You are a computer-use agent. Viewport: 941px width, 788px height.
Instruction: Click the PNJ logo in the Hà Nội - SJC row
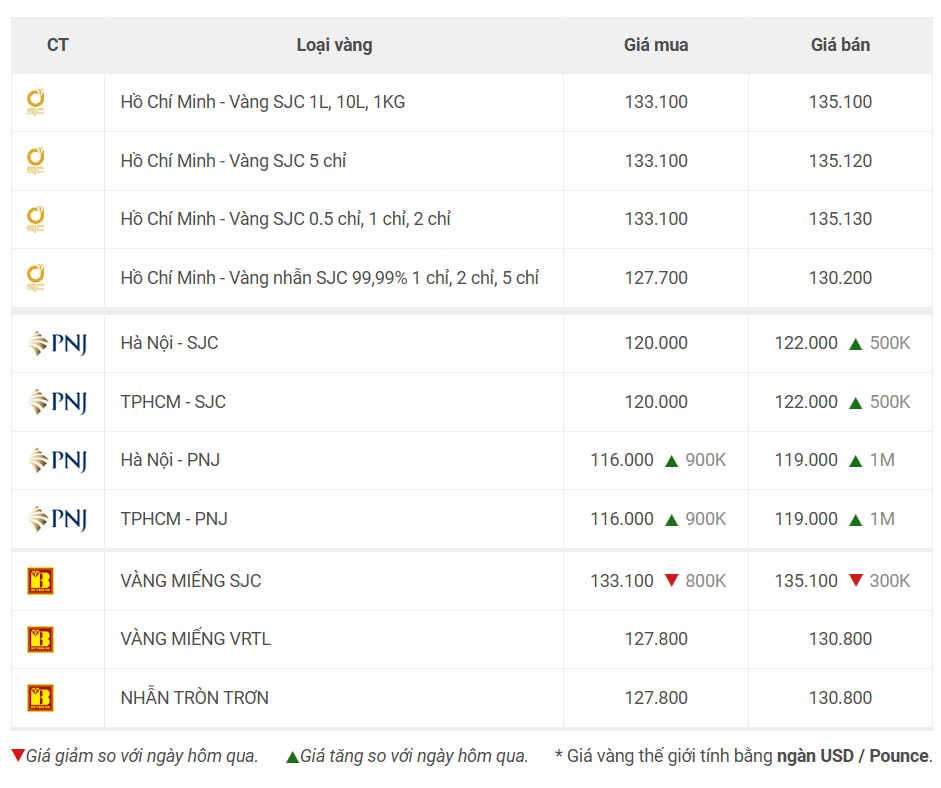coord(58,343)
